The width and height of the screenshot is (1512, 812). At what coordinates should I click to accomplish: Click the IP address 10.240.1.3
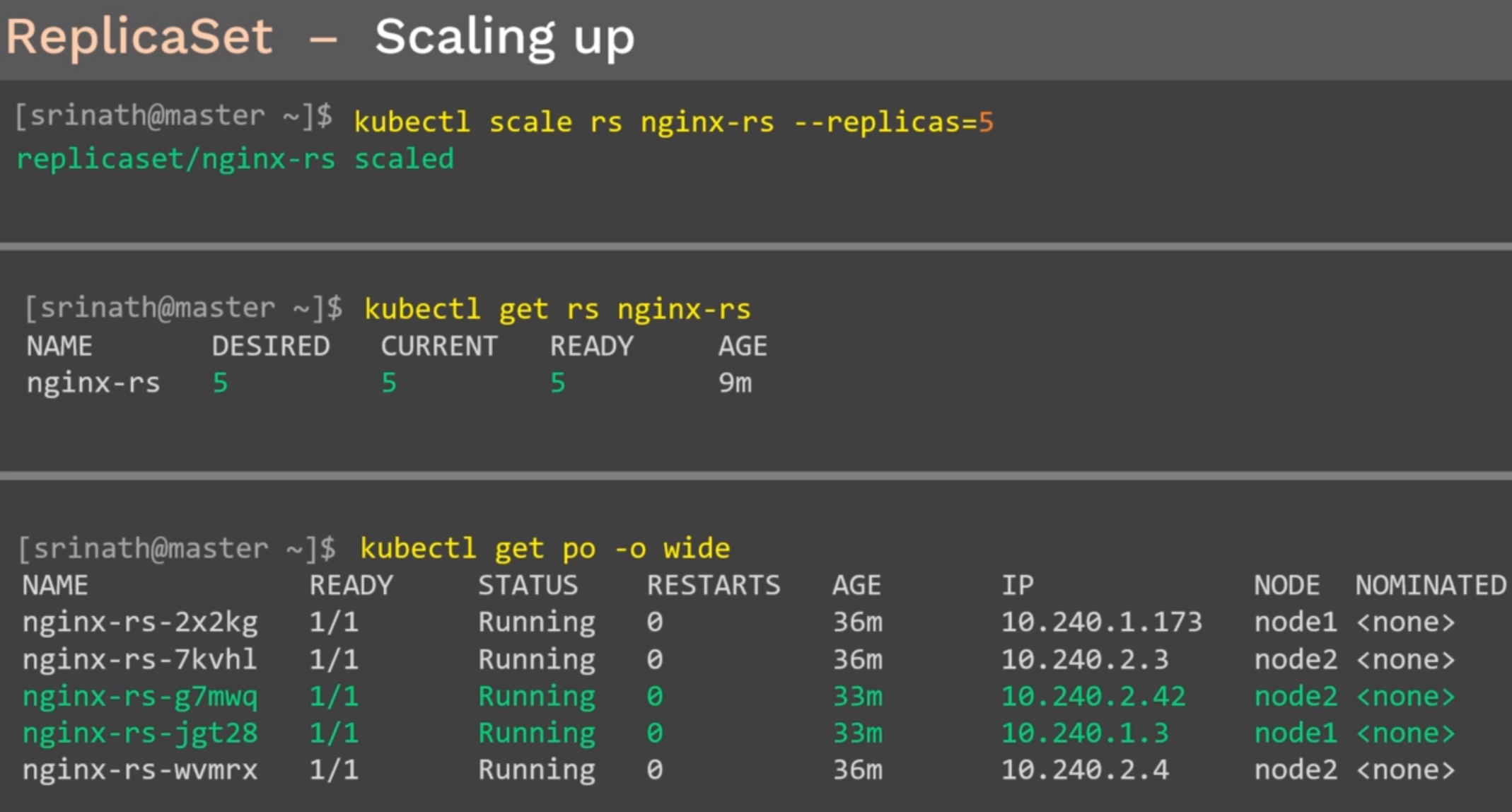(1085, 733)
